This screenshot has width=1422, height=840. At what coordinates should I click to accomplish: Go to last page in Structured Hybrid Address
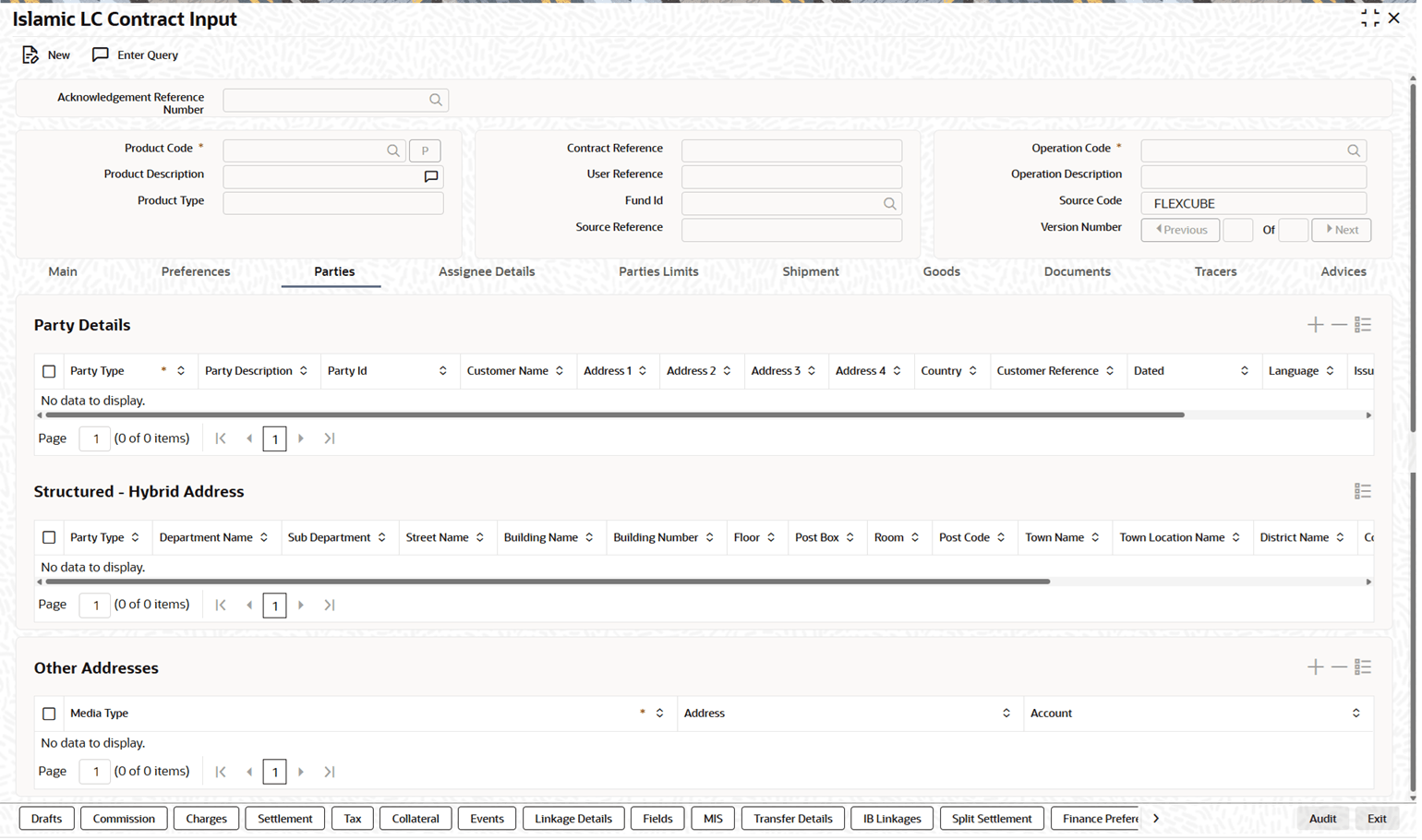[x=330, y=606]
